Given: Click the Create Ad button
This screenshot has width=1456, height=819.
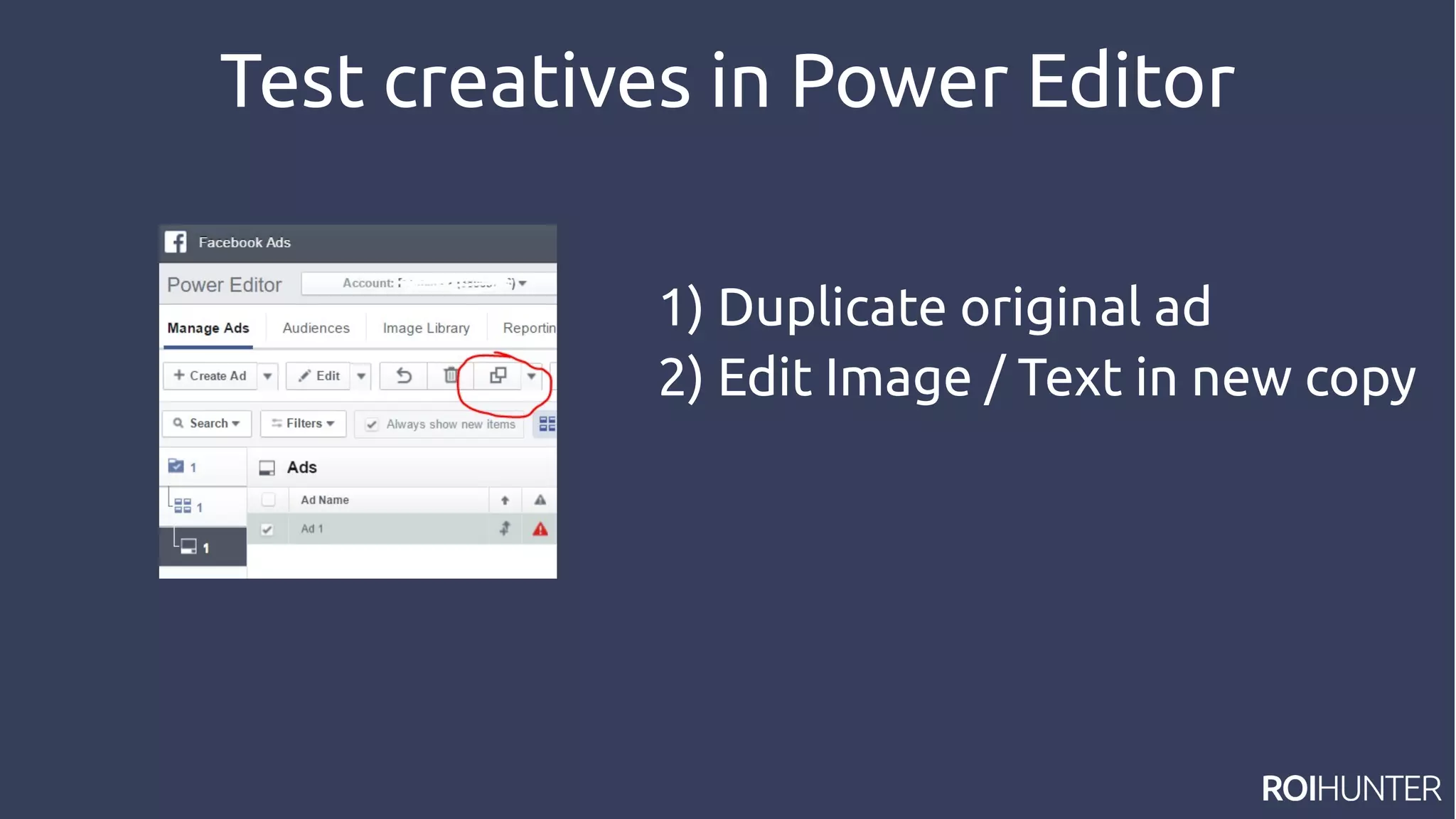Looking at the screenshot, I should point(210,375).
